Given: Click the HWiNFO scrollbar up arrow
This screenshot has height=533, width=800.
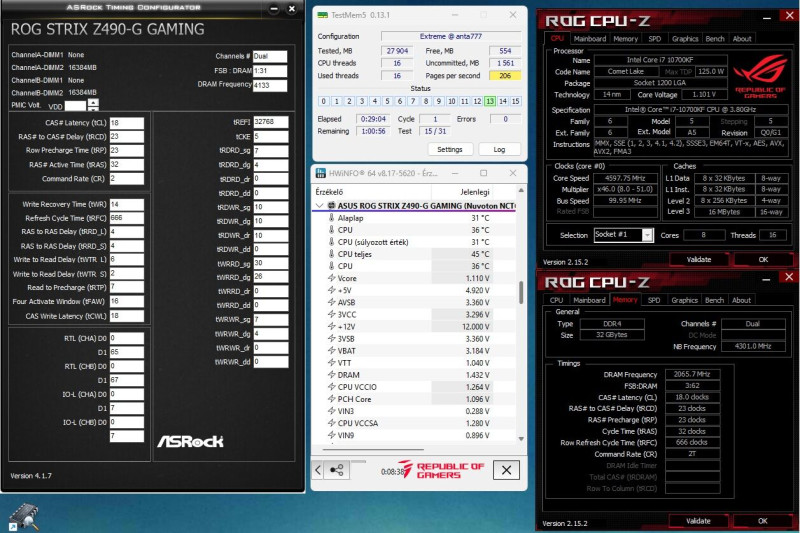Looking at the screenshot, I should (521, 190).
